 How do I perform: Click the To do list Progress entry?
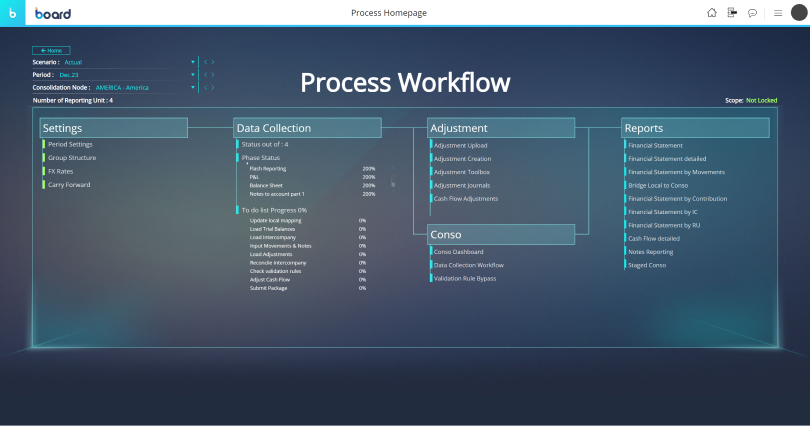point(274,210)
